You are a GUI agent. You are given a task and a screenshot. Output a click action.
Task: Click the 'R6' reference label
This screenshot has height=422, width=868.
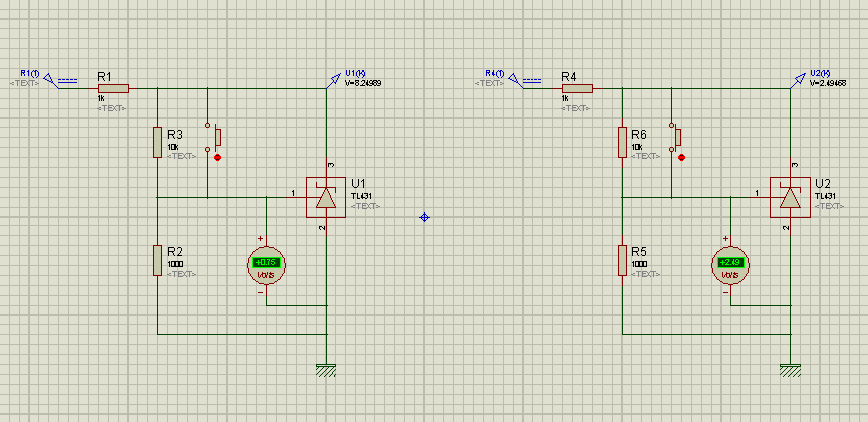pos(639,135)
